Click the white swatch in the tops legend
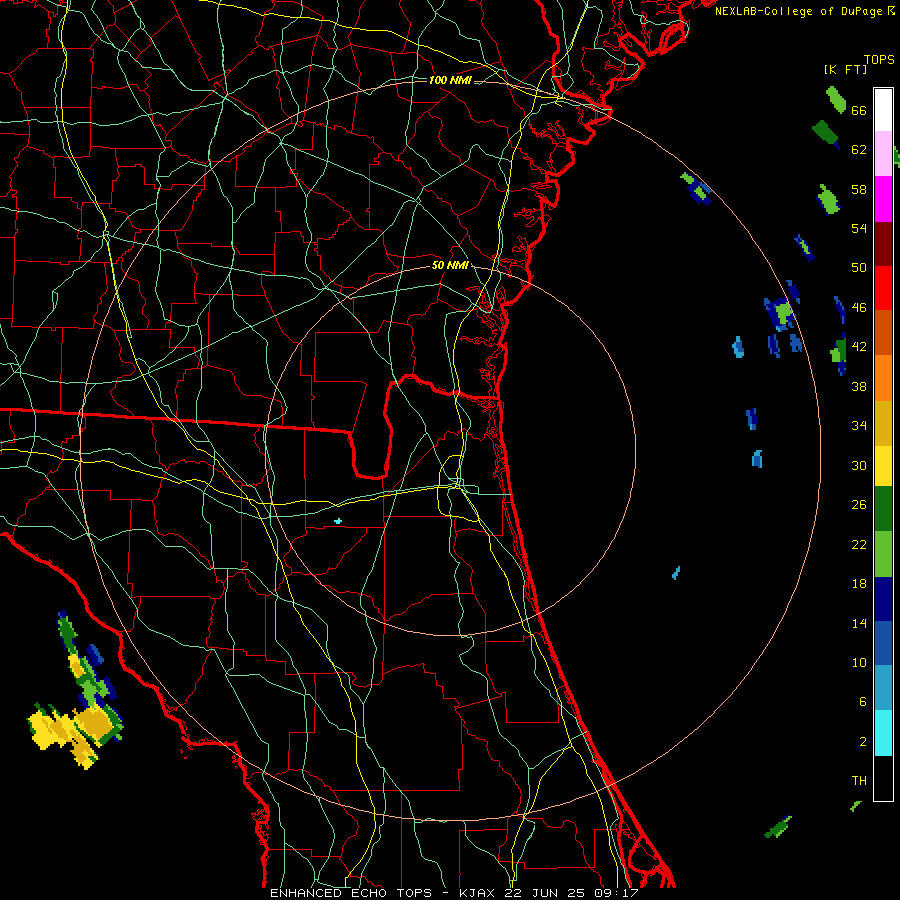The image size is (900, 900). point(883,110)
